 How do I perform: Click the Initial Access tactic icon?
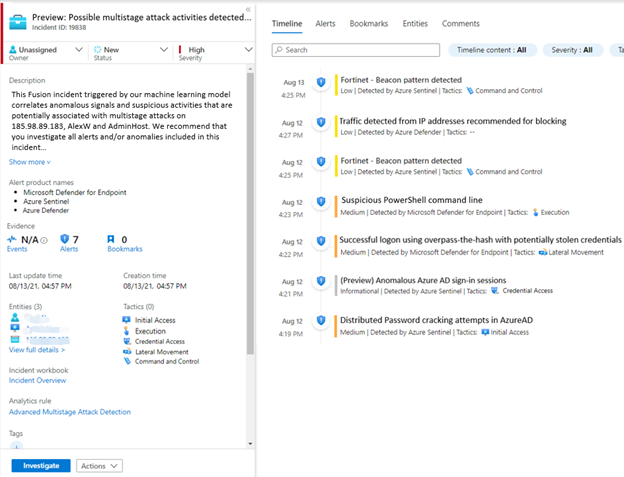coord(127,320)
